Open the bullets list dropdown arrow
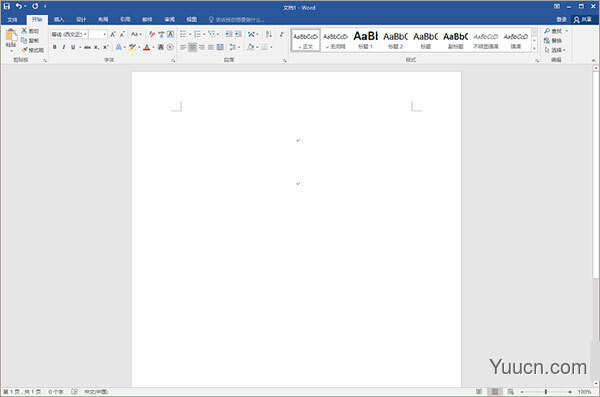 coord(190,34)
